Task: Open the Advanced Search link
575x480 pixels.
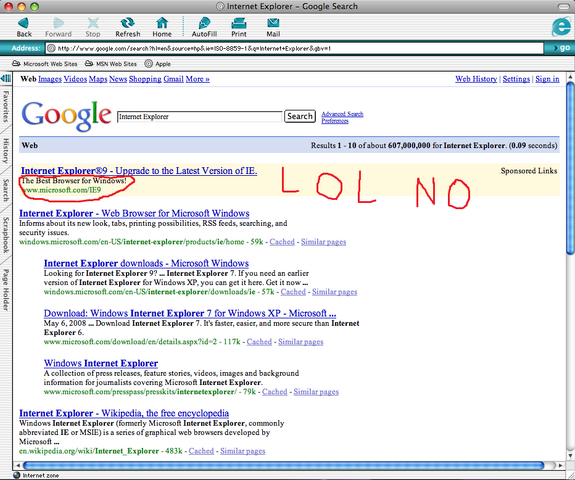Action: [342, 114]
